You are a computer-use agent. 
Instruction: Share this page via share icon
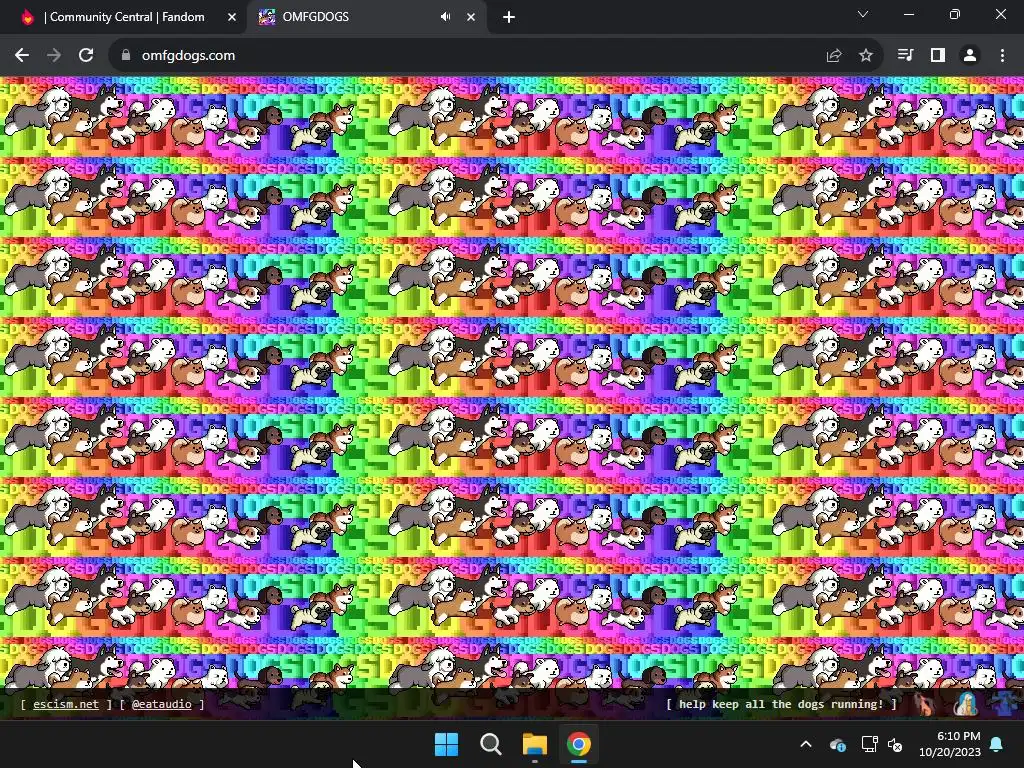point(833,56)
